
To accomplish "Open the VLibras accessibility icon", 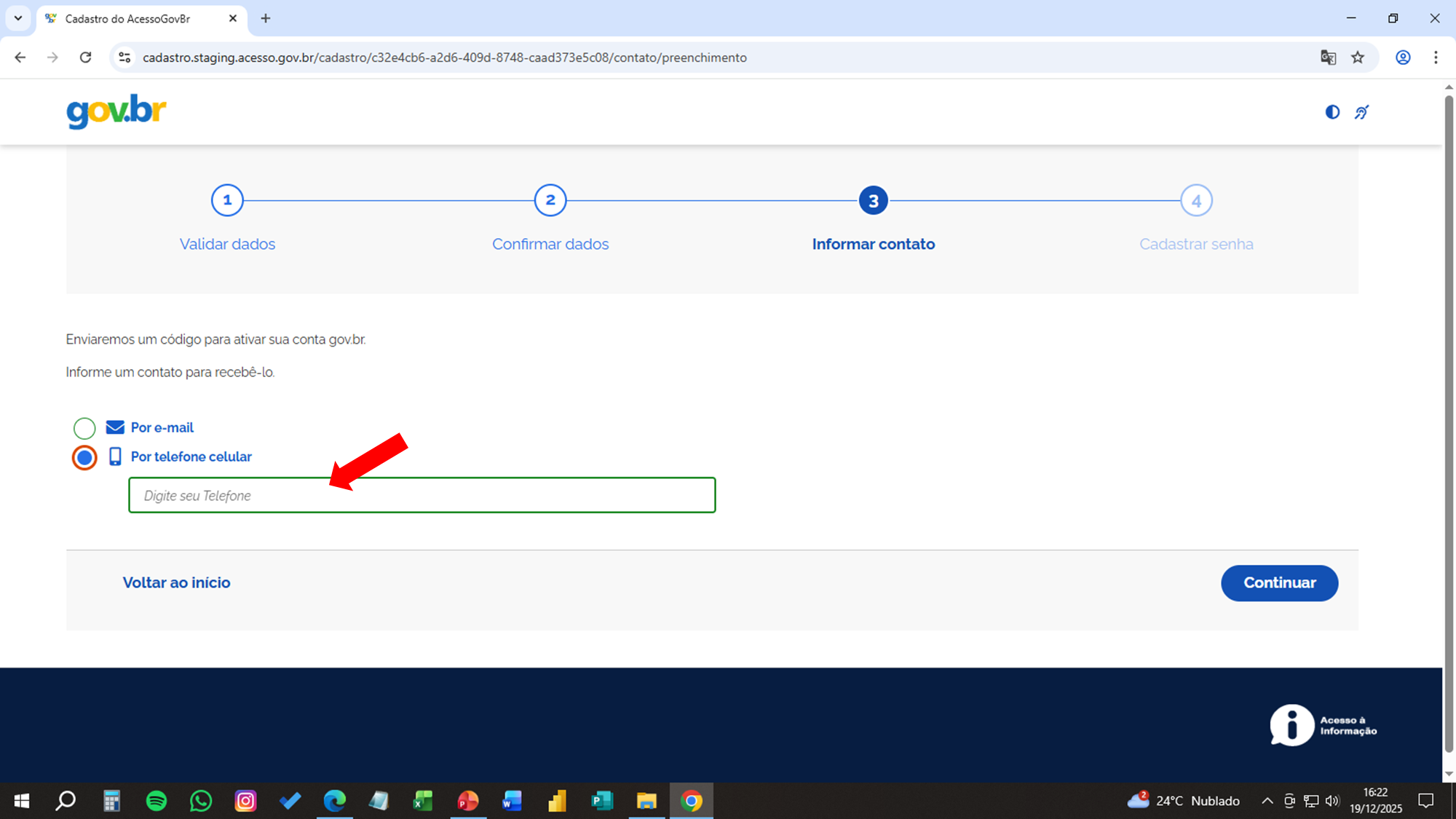I will pos(1361,112).
